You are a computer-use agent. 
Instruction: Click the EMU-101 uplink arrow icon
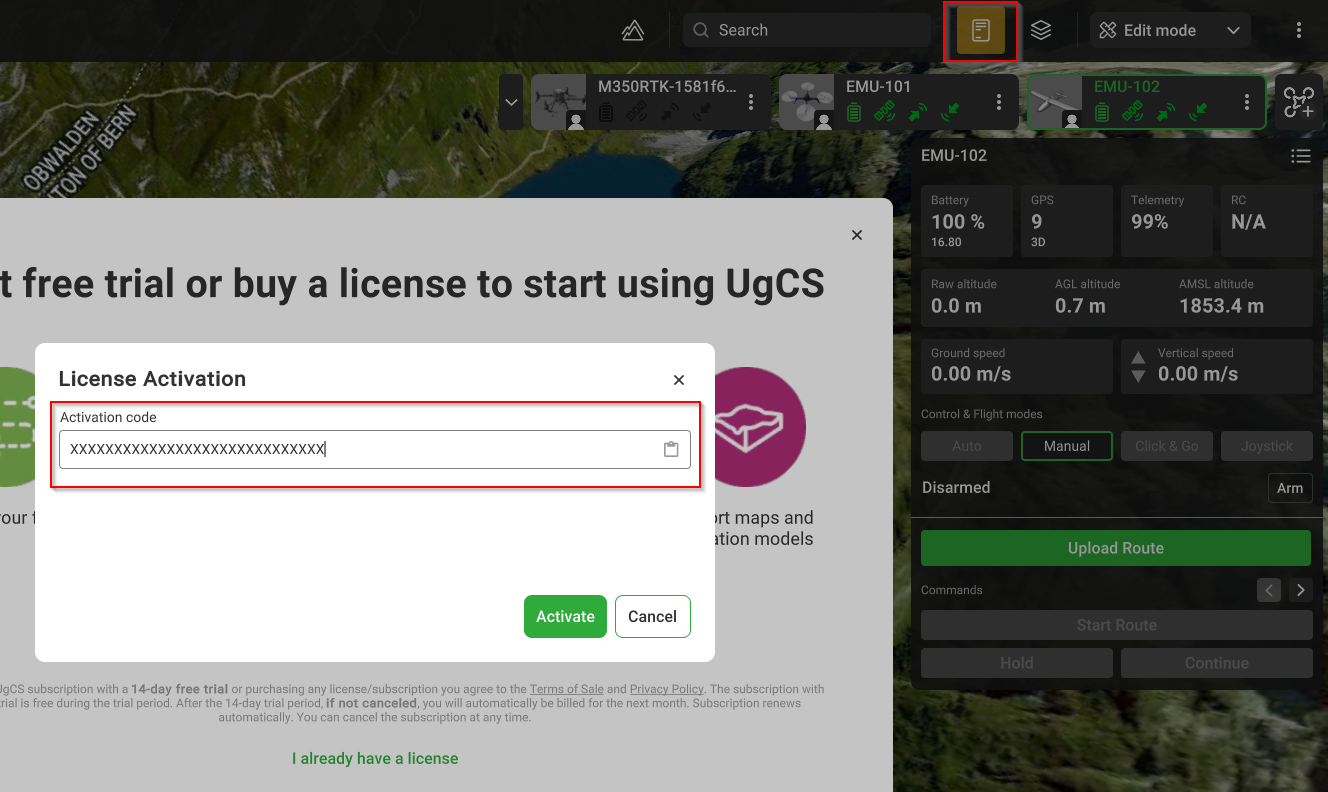pyautogui.click(x=917, y=113)
